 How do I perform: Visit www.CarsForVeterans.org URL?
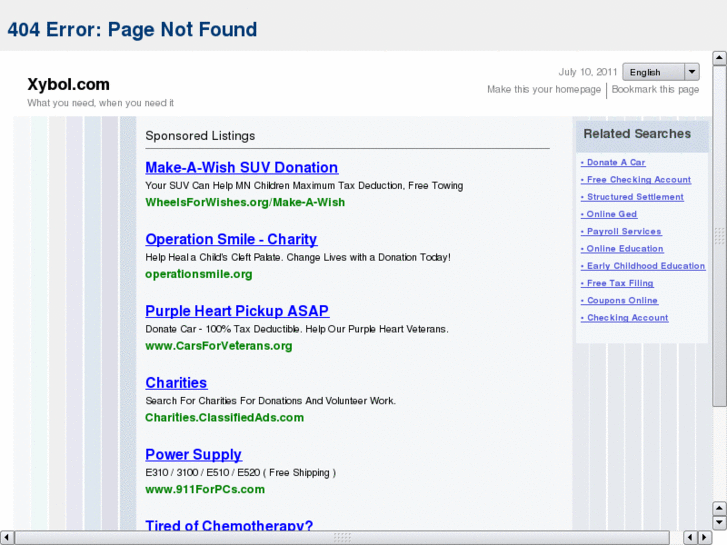(218, 346)
